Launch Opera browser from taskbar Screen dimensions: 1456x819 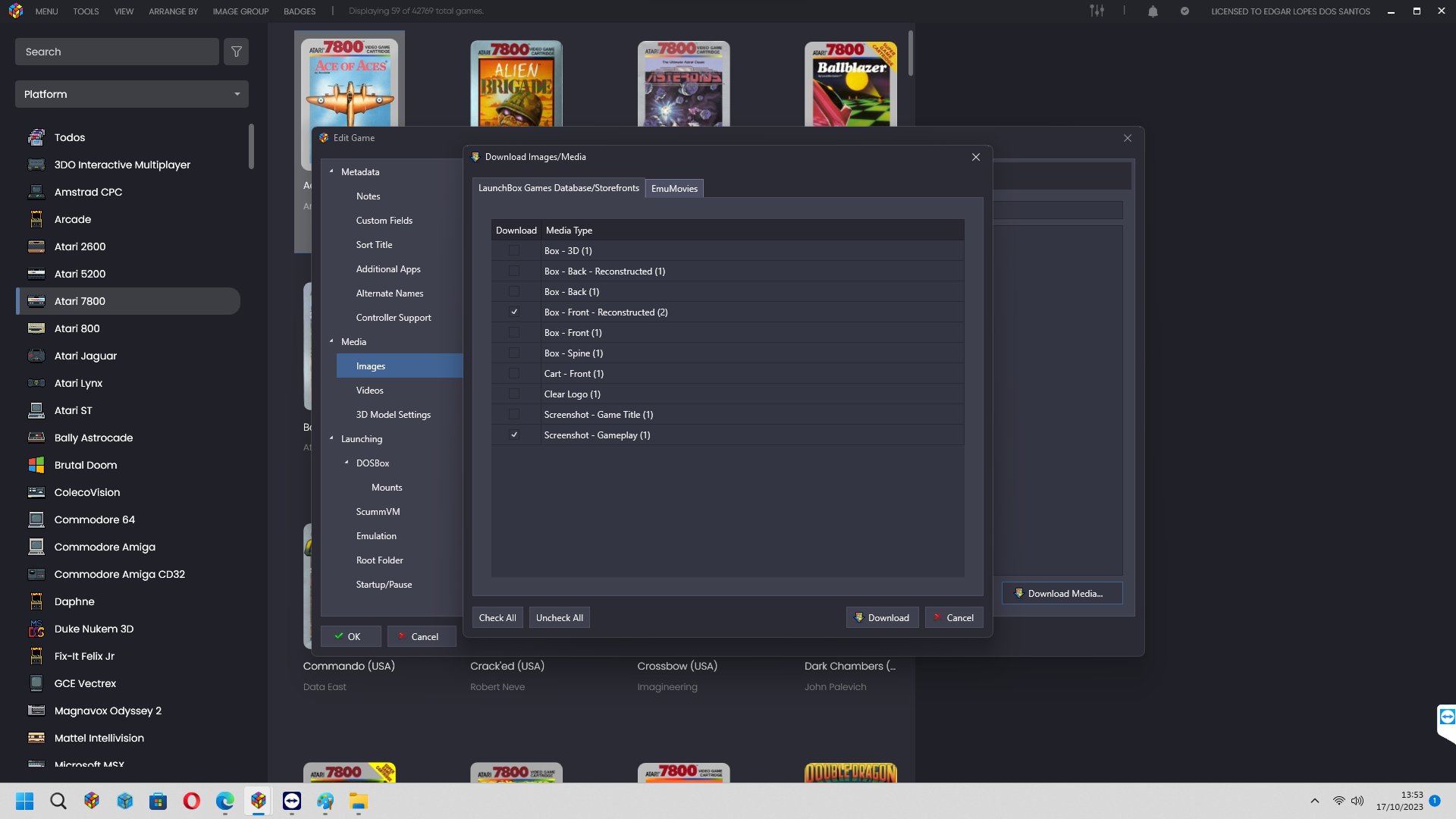(x=192, y=801)
